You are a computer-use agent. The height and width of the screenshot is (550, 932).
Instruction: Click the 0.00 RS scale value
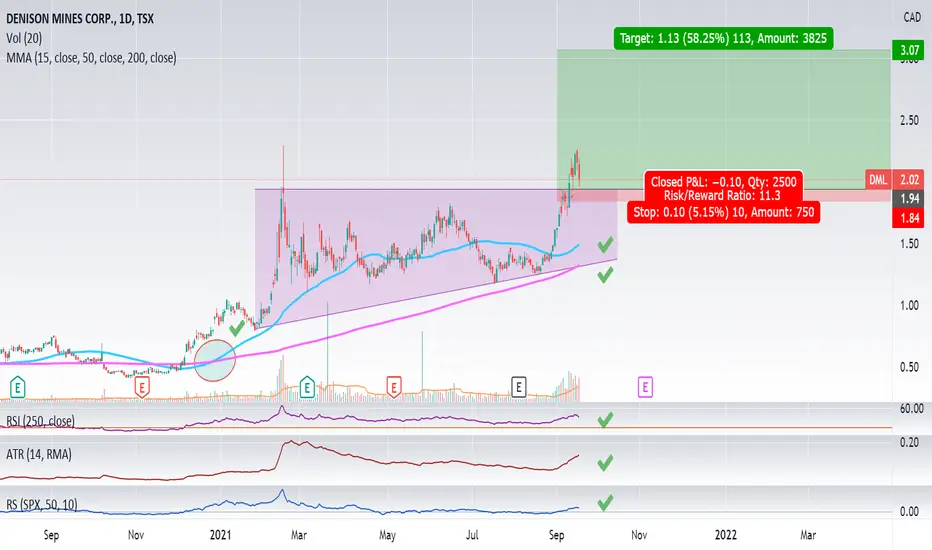point(909,511)
